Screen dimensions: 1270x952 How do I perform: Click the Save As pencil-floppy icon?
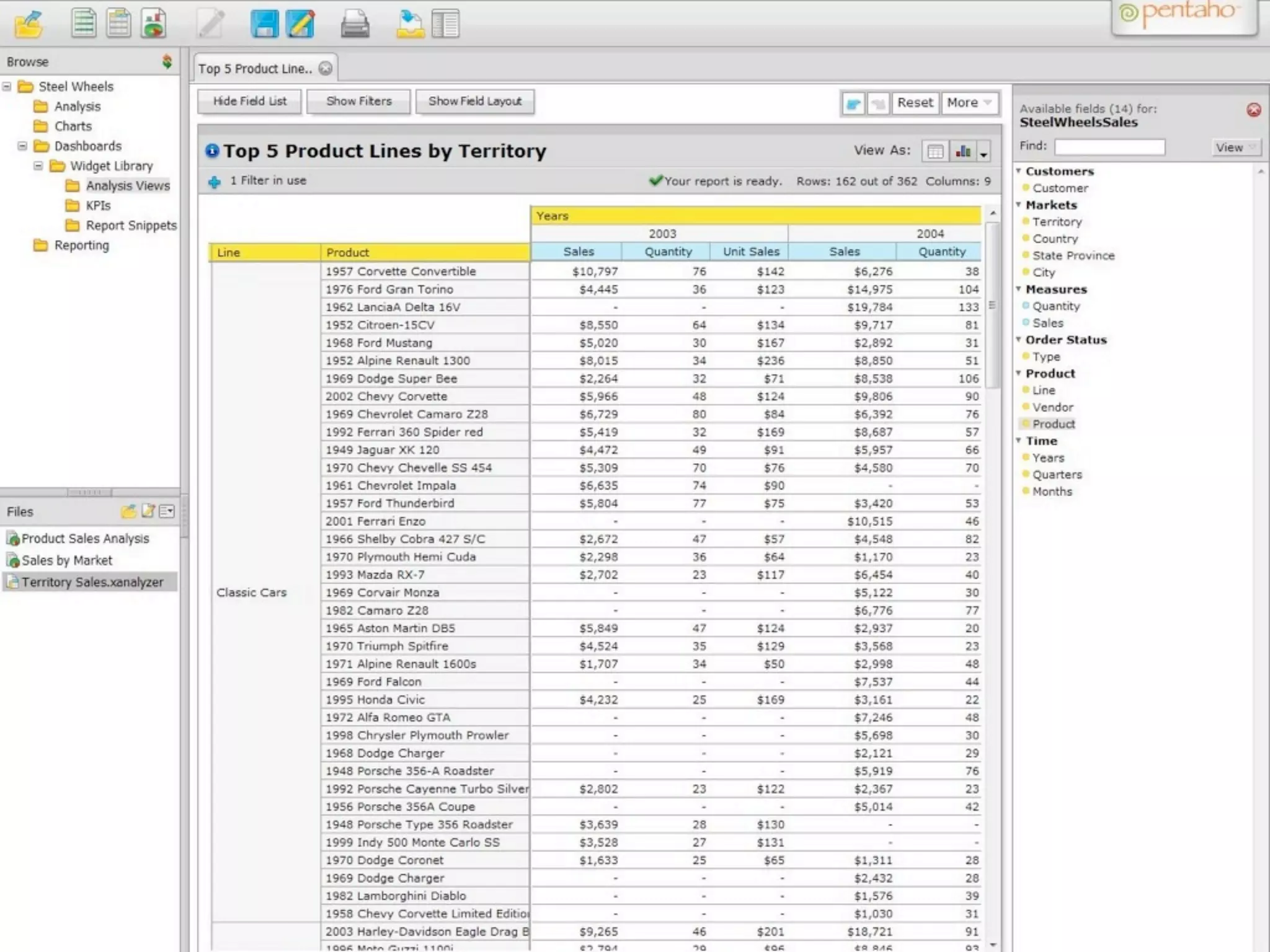pyautogui.click(x=301, y=24)
